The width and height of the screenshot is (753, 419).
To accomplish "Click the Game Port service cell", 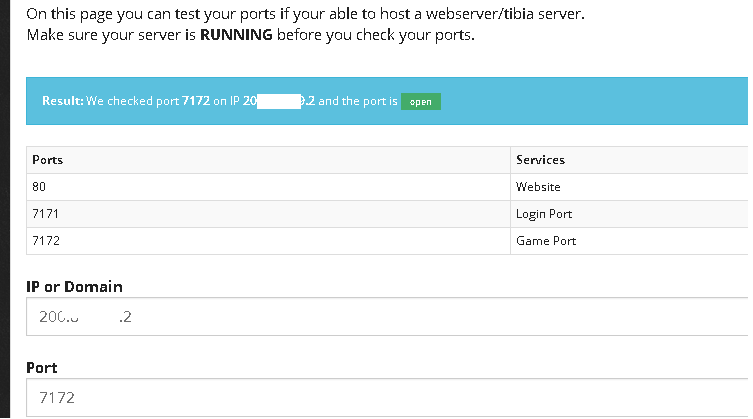I will (629, 241).
